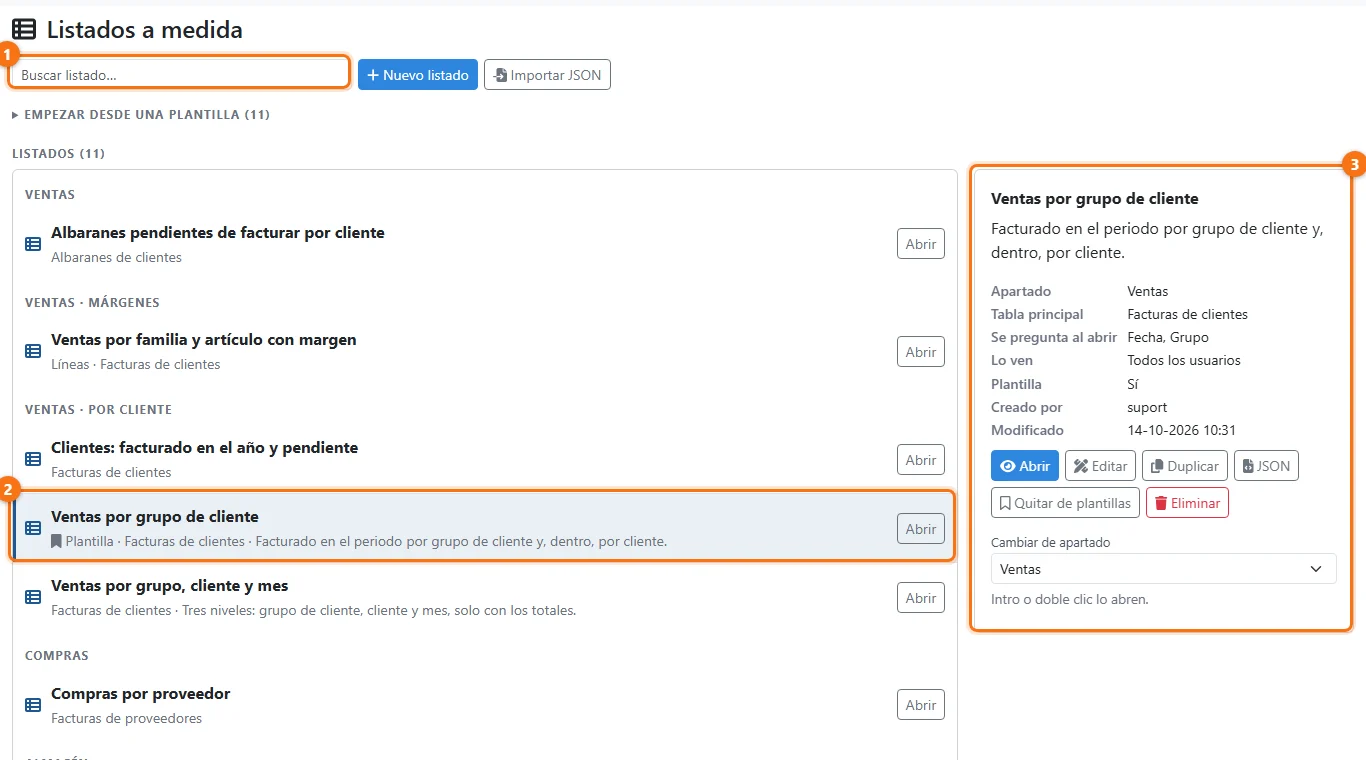Select Clientes: facturado en el año y pendiente

(x=484, y=460)
